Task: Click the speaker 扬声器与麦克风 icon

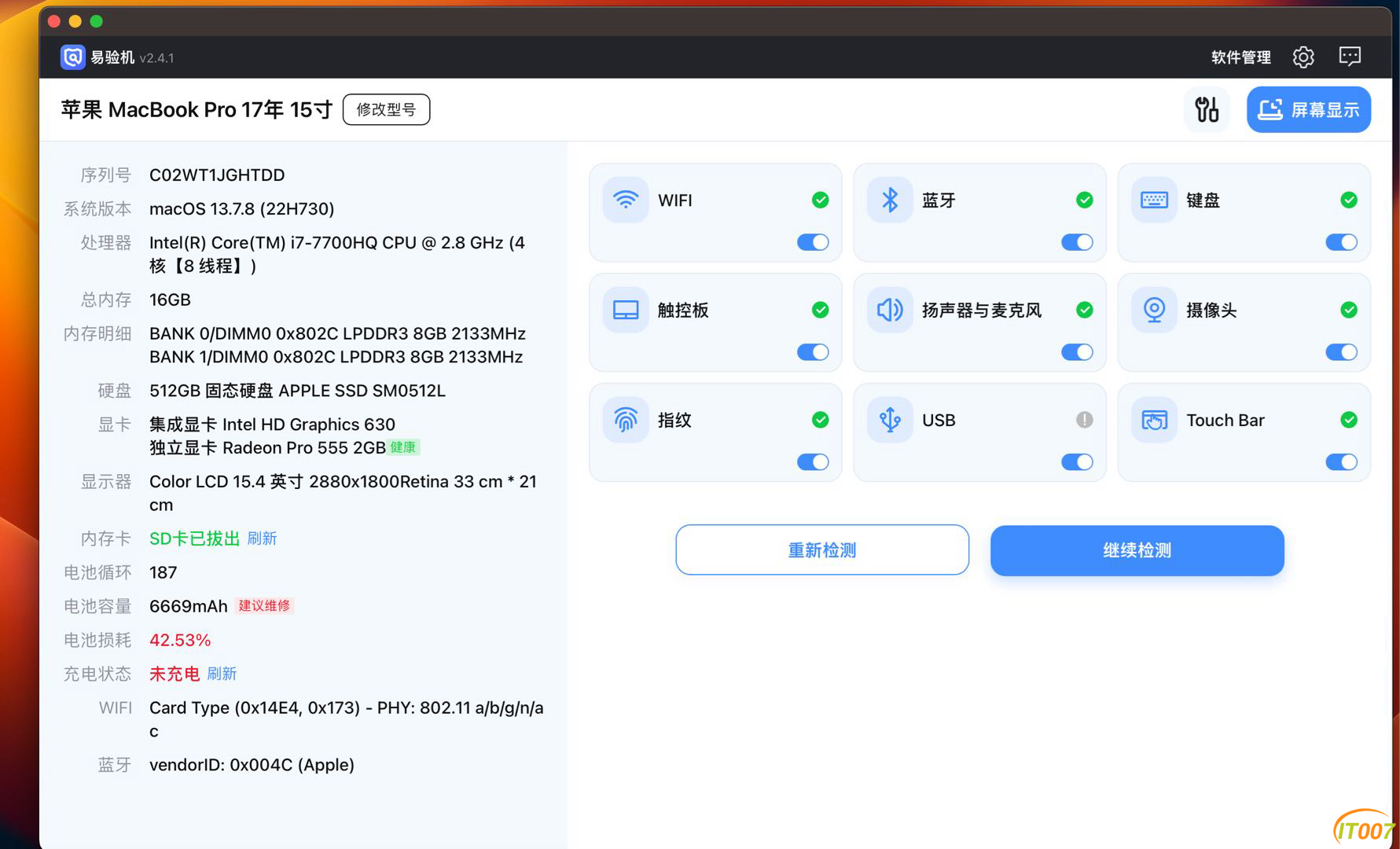Action: coord(890,310)
